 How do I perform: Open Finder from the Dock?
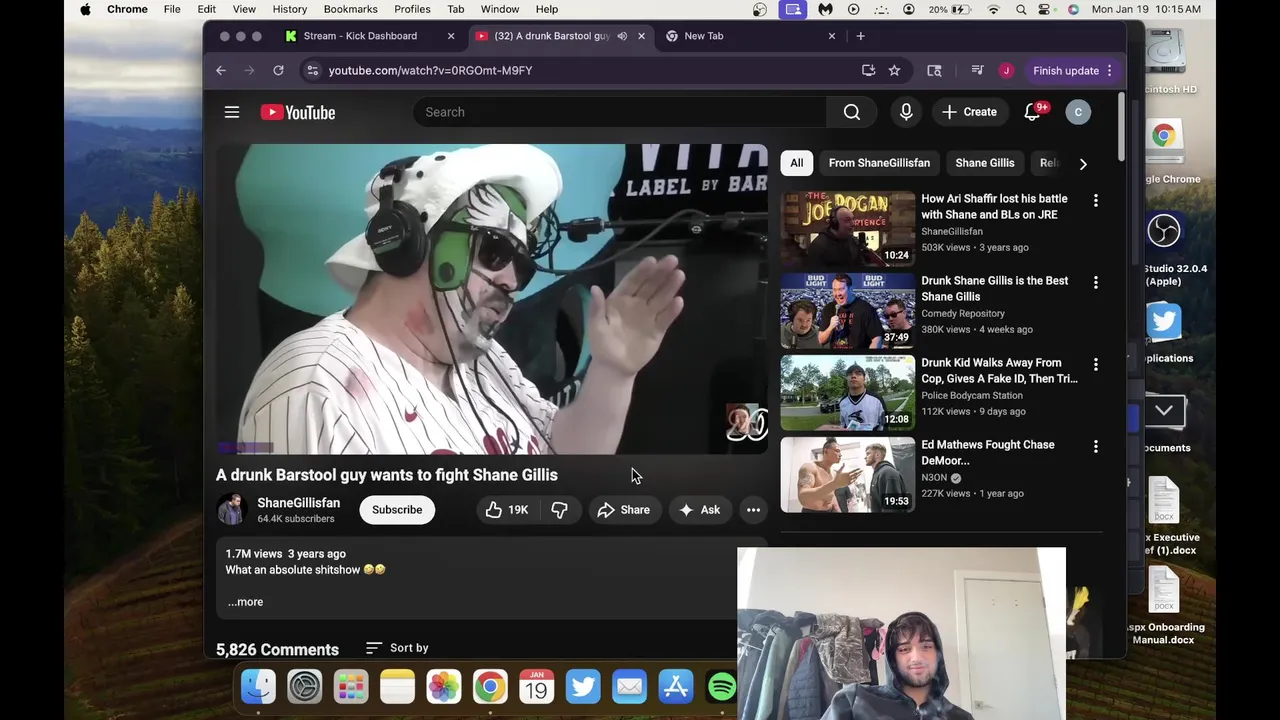(x=258, y=686)
